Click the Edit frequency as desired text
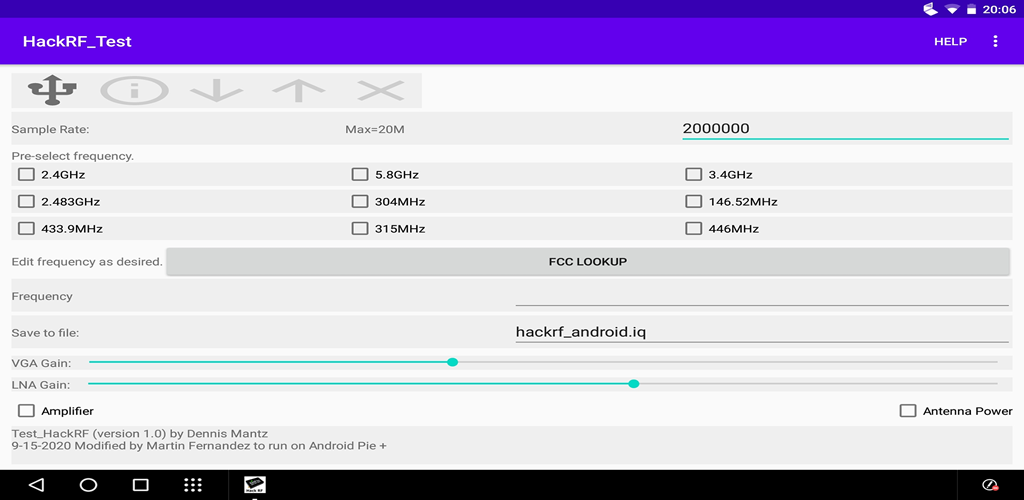Screen dimensions: 1024x500 tap(87, 262)
